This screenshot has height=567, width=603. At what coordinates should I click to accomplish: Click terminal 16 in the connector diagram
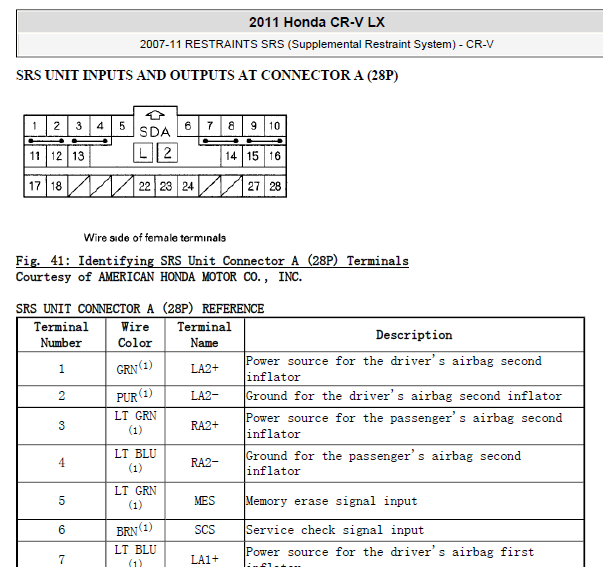tap(275, 156)
